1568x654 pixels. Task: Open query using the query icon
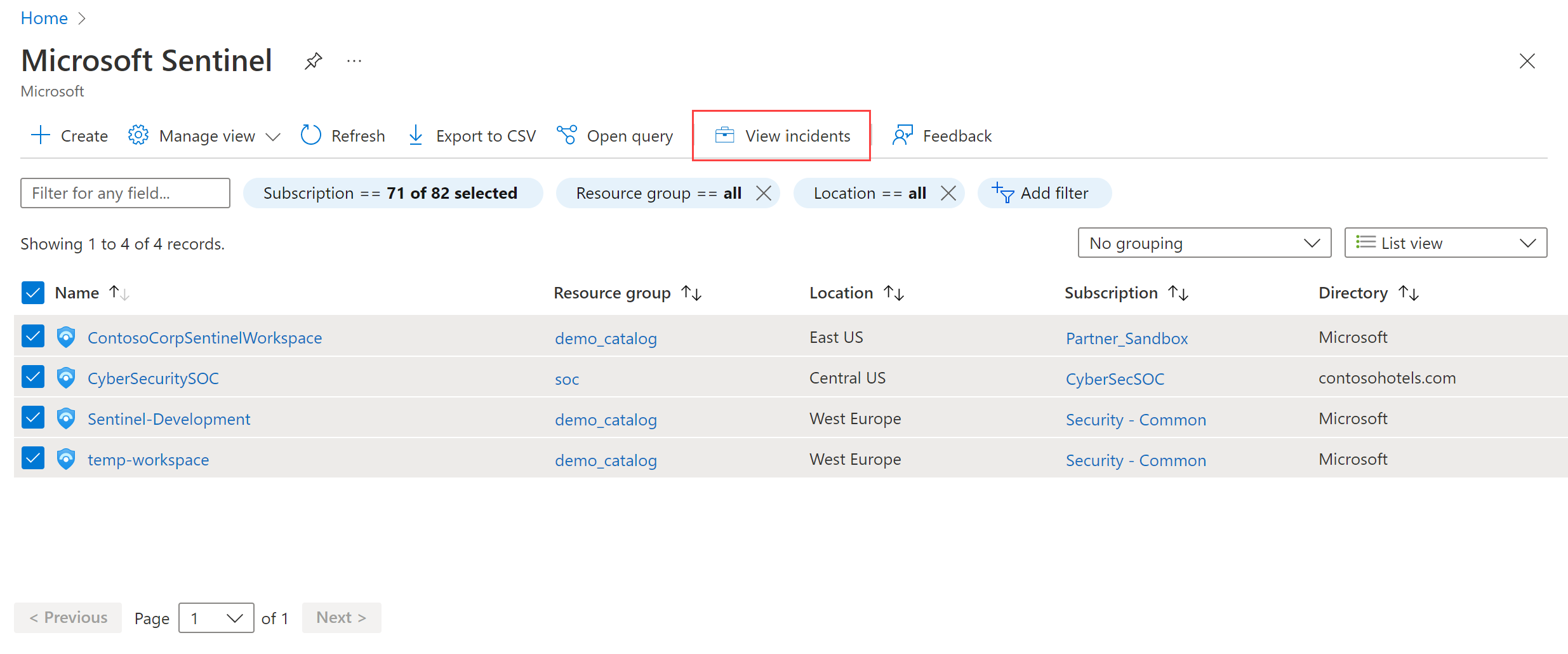coord(566,135)
